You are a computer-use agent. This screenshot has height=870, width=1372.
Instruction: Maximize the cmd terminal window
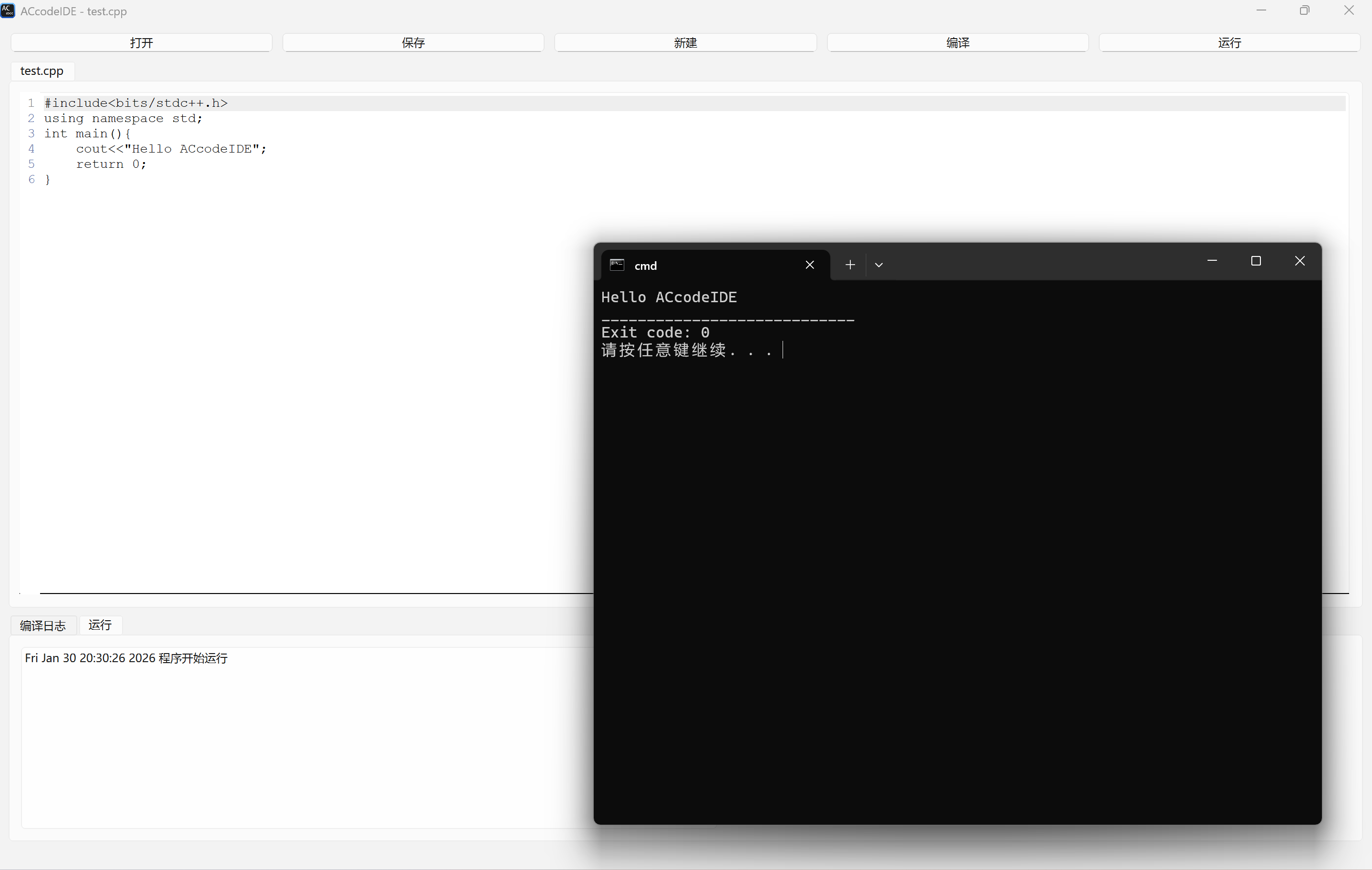[x=1256, y=261]
